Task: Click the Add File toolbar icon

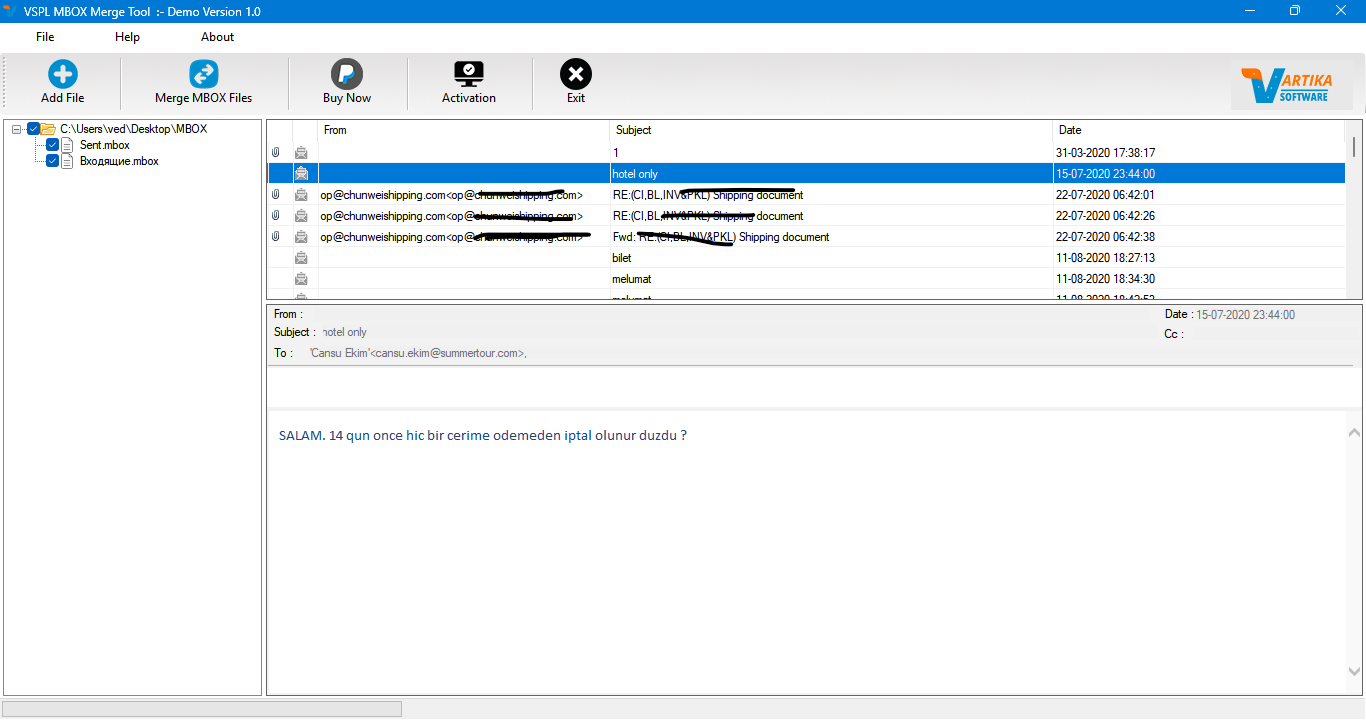Action: pyautogui.click(x=63, y=74)
